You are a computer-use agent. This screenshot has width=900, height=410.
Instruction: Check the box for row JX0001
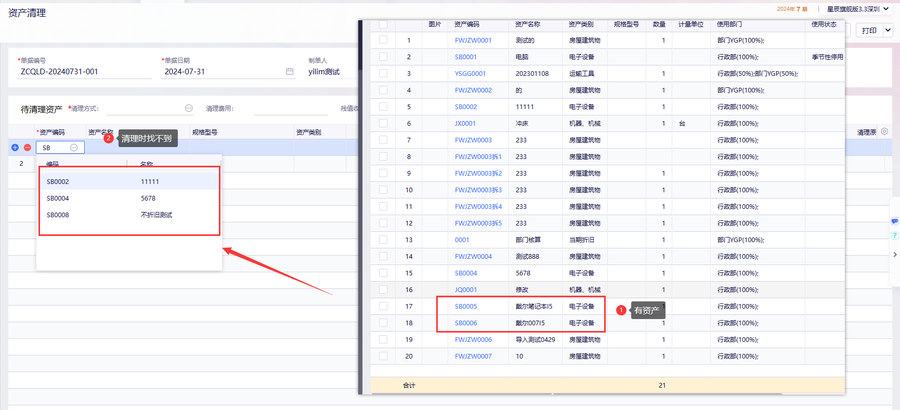[x=383, y=123]
